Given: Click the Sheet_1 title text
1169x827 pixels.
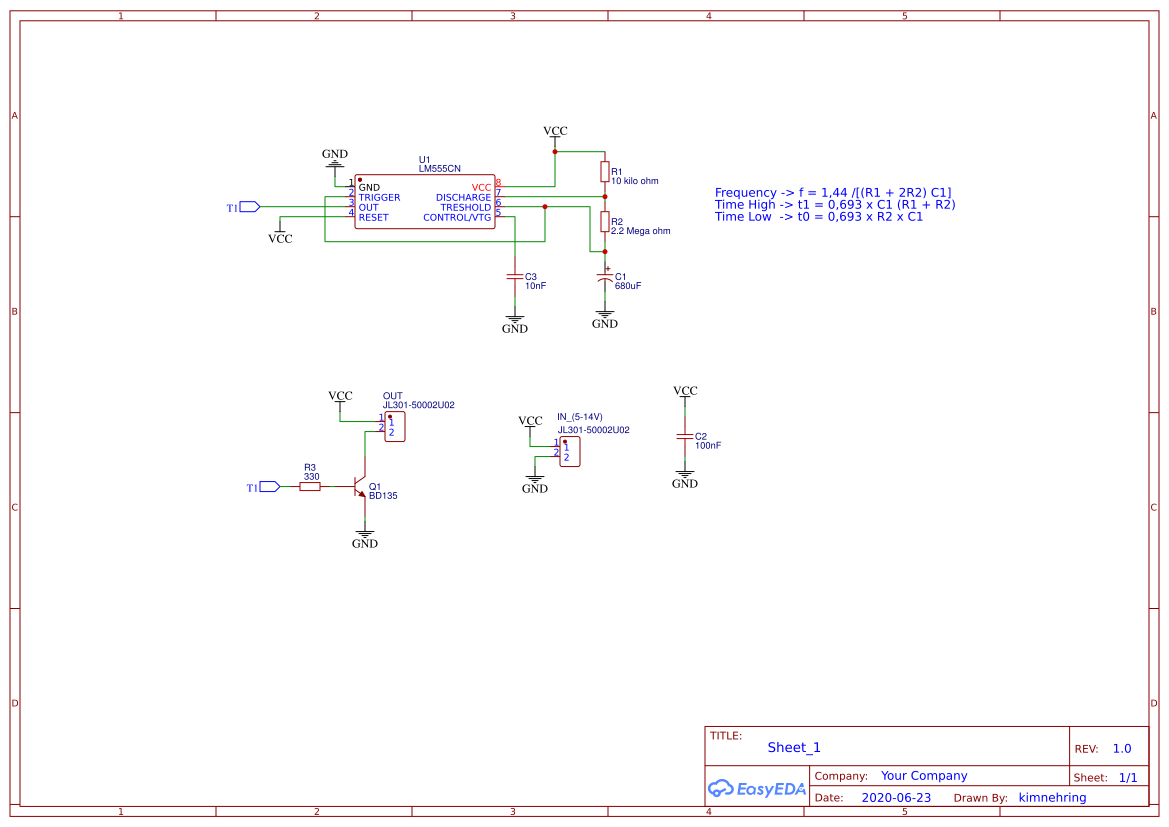Looking at the screenshot, I should [x=793, y=747].
